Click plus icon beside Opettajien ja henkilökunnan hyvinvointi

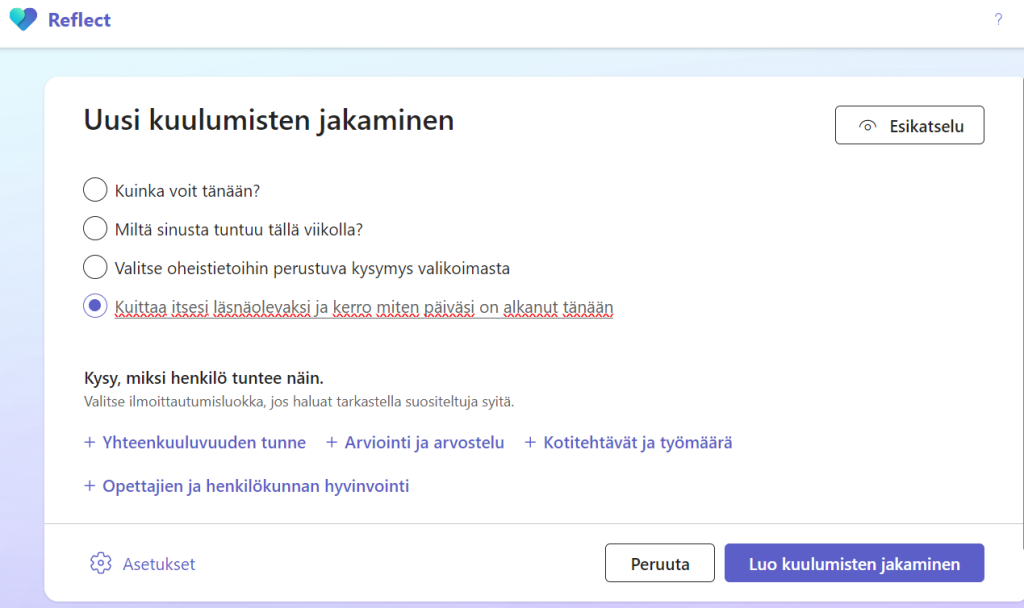(x=89, y=486)
